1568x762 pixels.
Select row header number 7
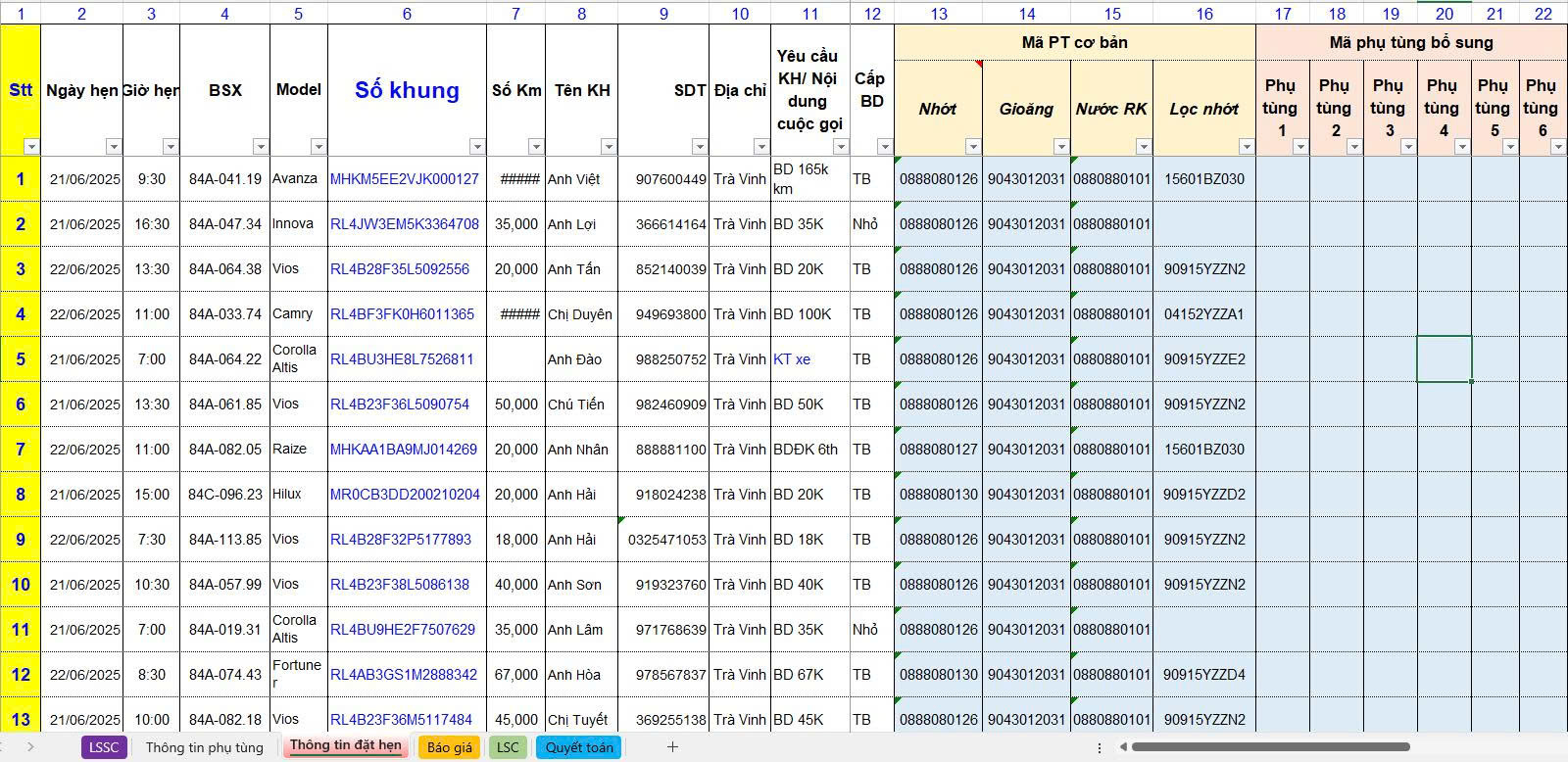21,450
